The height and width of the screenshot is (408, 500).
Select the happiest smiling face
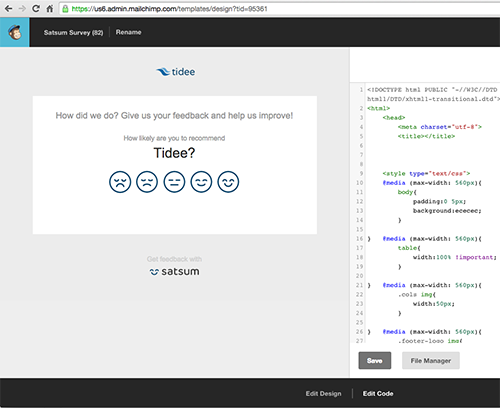click(x=228, y=182)
